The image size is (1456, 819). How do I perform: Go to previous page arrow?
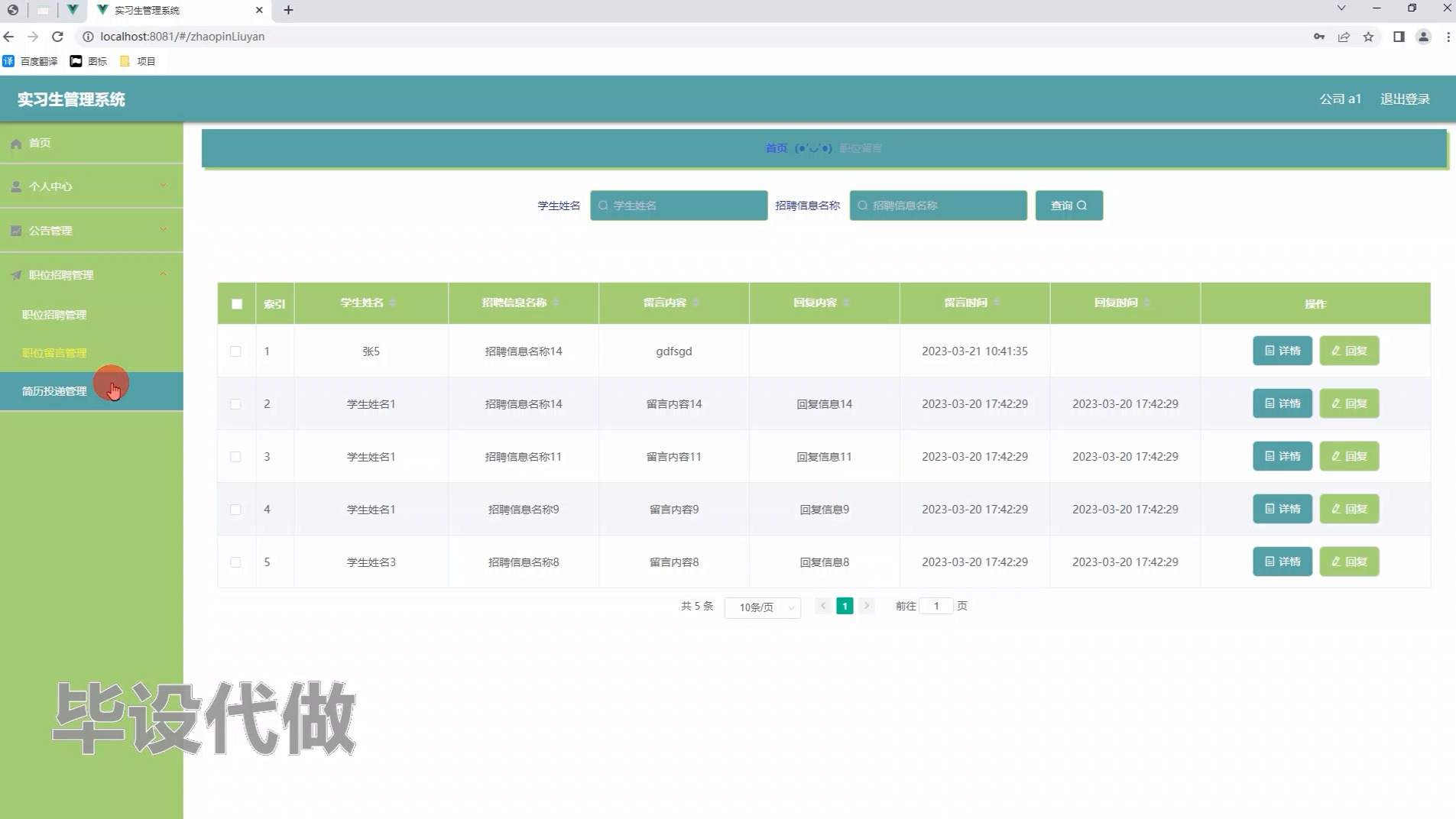[x=823, y=606]
